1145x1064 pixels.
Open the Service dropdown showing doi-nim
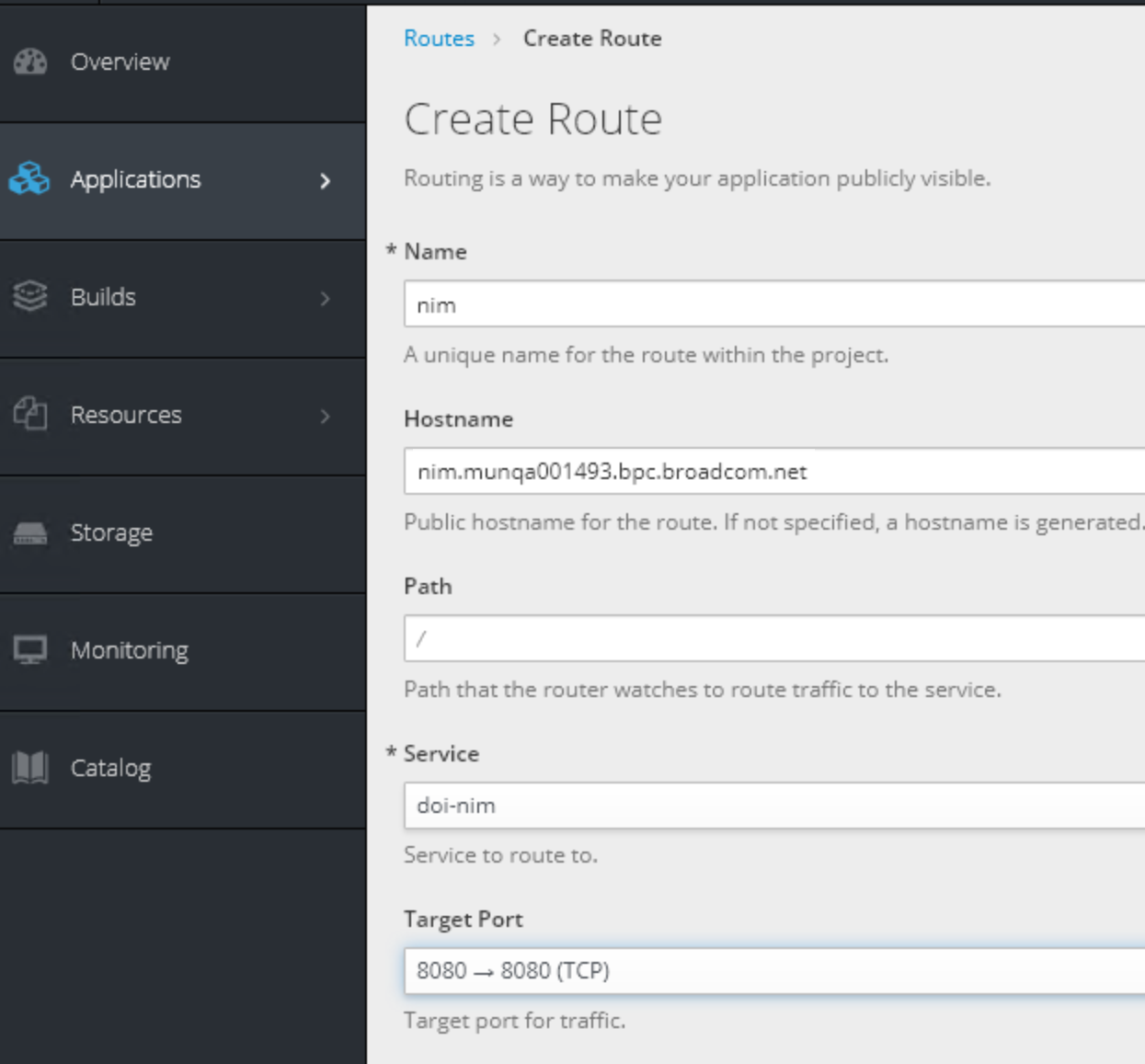tap(773, 806)
